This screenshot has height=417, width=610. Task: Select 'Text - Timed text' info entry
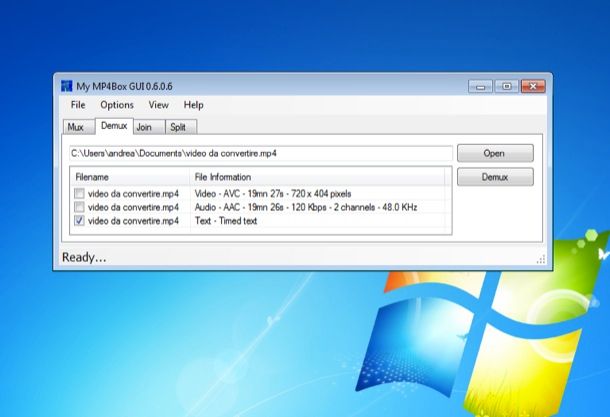click(x=226, y=221)
